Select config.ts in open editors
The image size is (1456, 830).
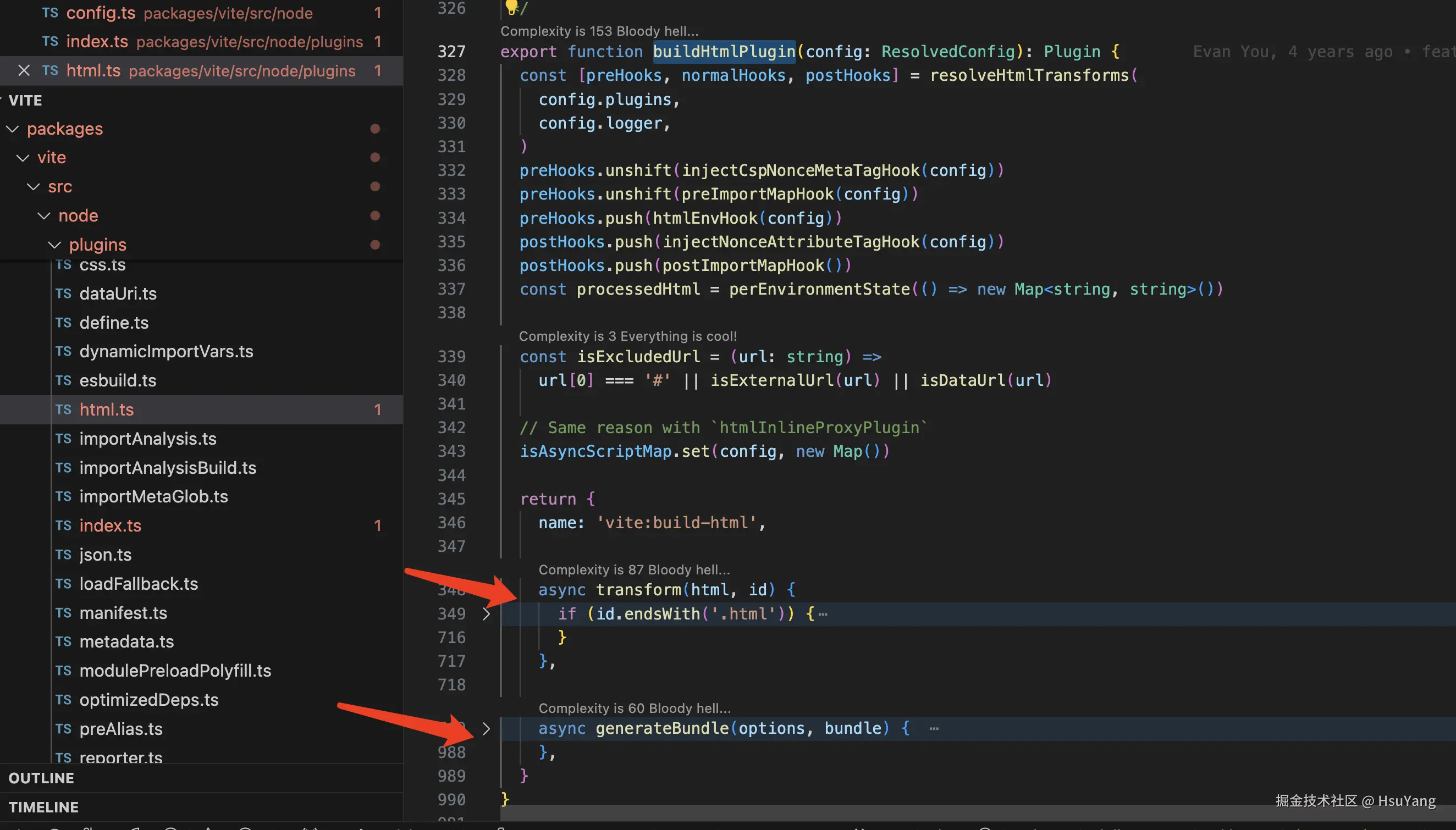click(101, 13)
